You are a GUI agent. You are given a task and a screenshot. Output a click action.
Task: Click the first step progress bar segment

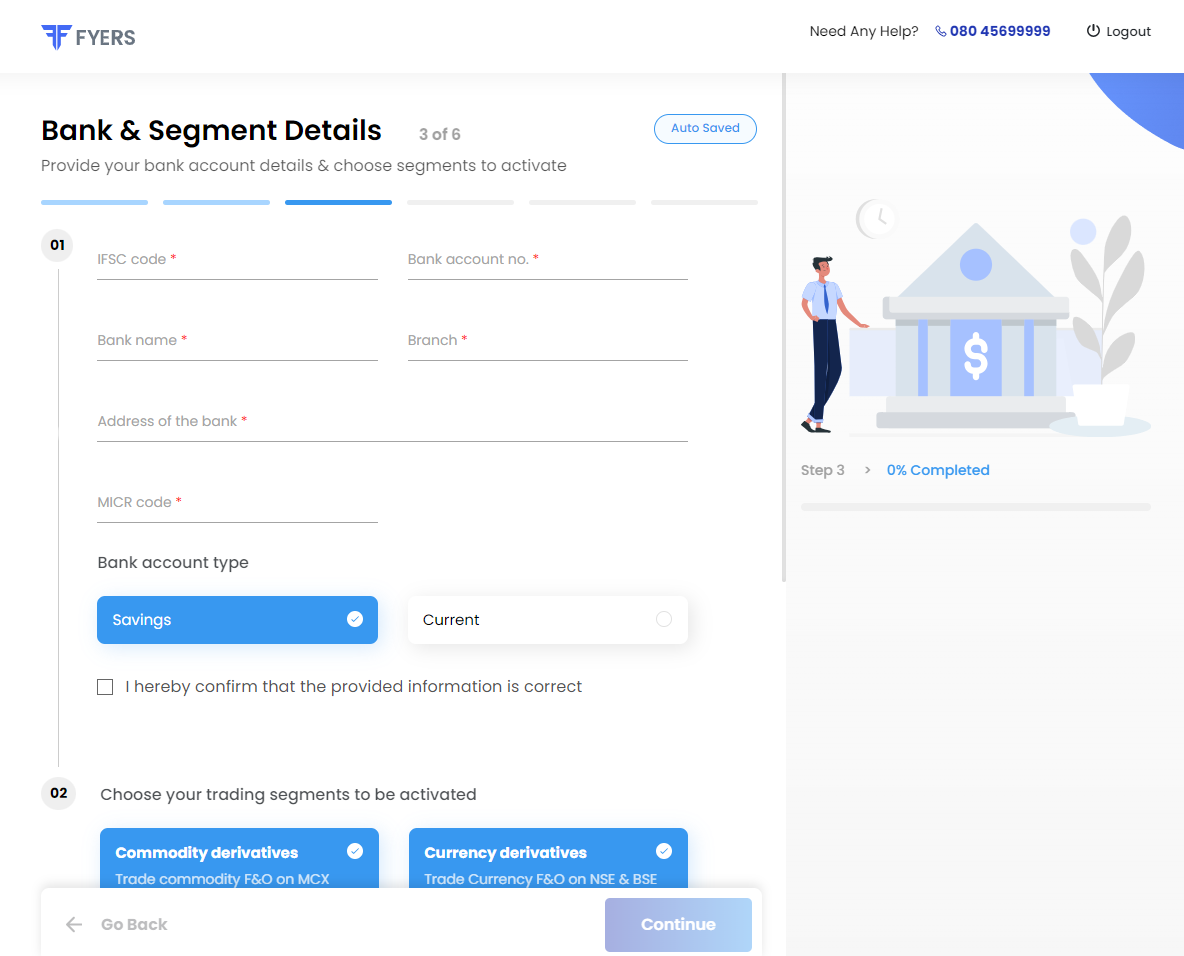click(94, 202)
